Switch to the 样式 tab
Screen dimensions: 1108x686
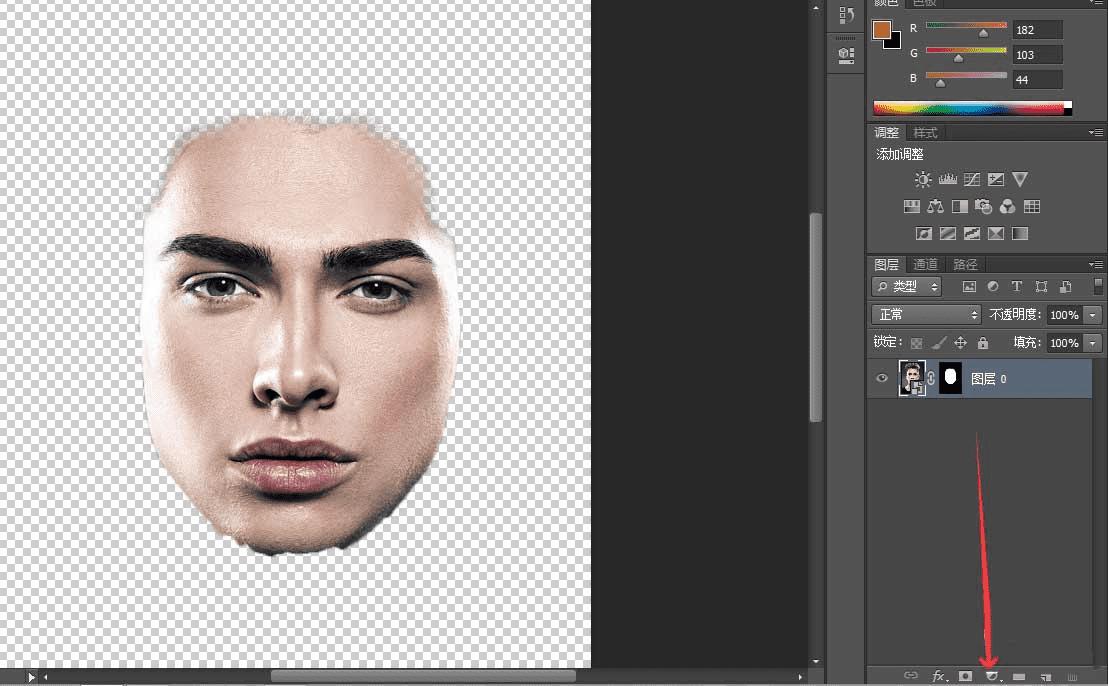tap(925, 133)
